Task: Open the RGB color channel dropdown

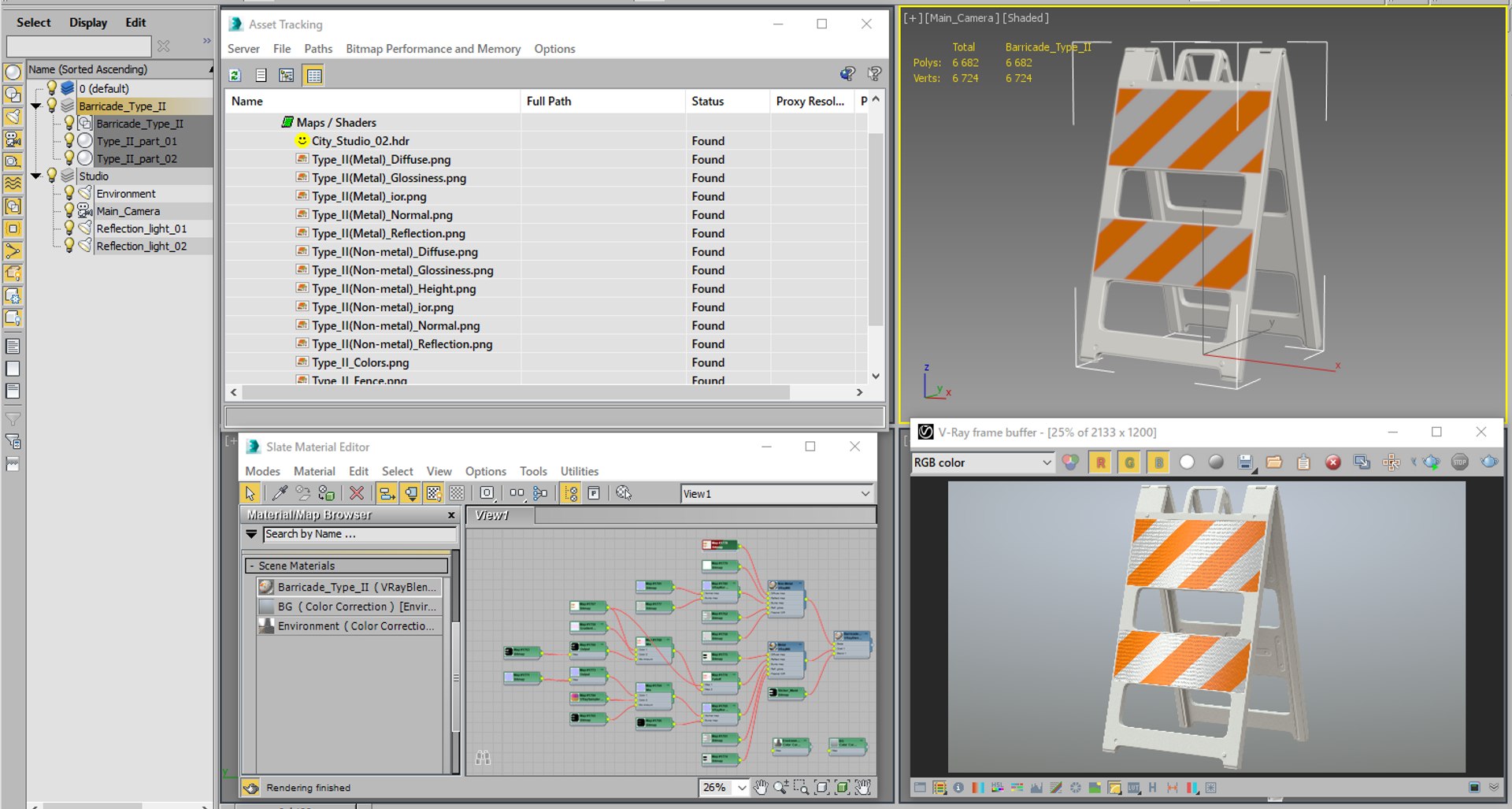Action: (983, 462)
